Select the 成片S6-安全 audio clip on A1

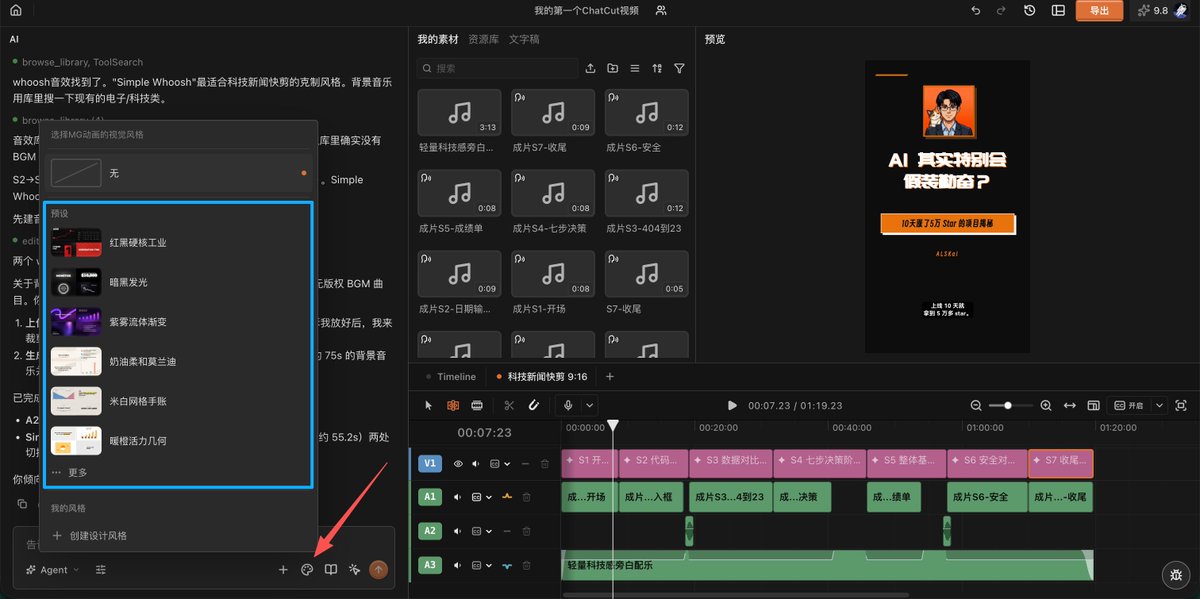tap(985, 497)
